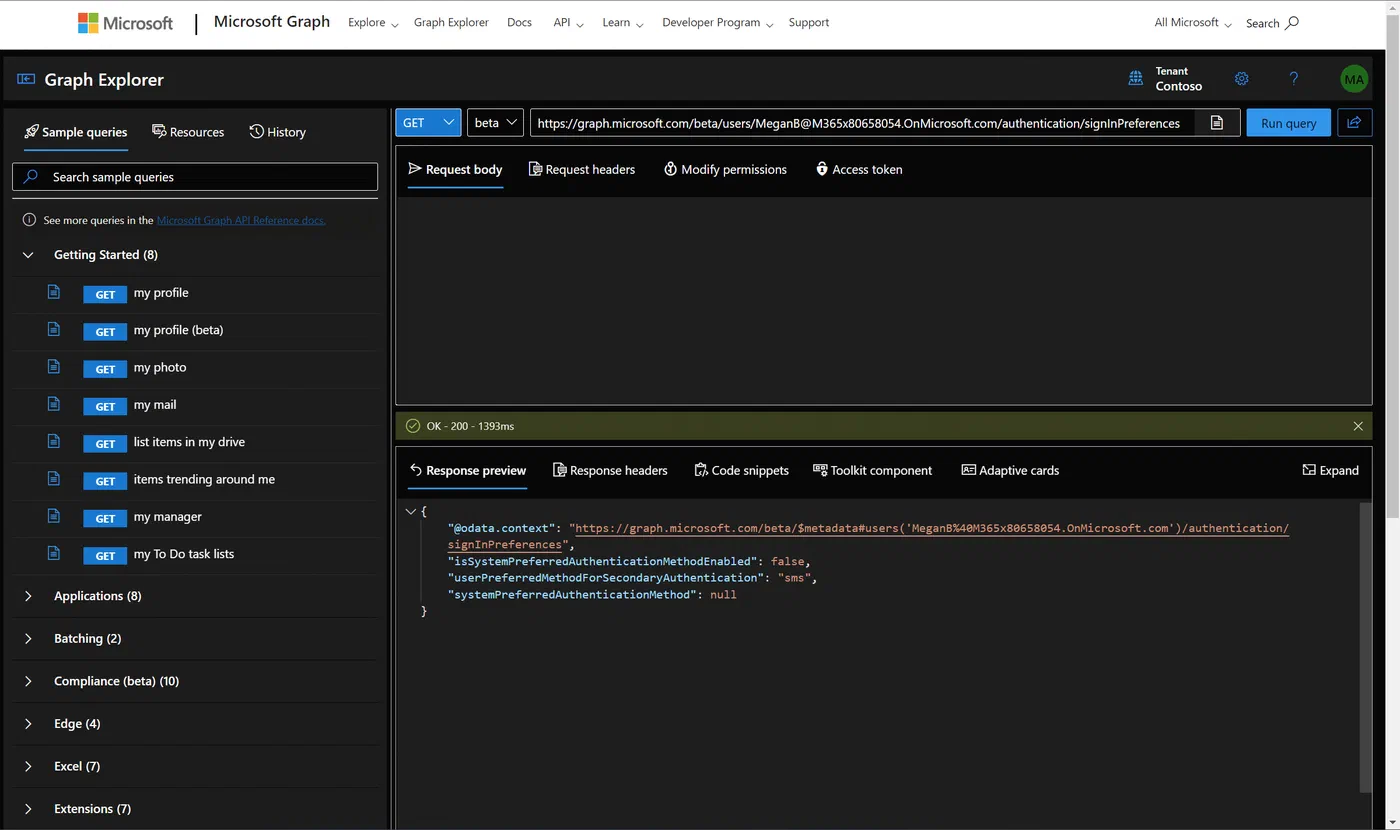Click the Microsoft Graph site title
Viewport: 1400px width, 830px height.
tap(272, 21)
